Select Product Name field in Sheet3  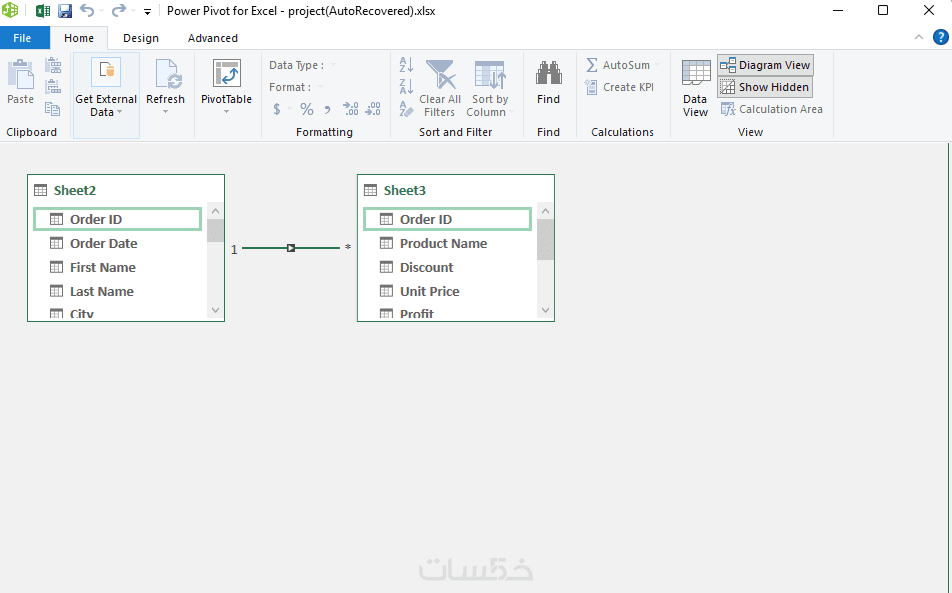tap(447, 243)
